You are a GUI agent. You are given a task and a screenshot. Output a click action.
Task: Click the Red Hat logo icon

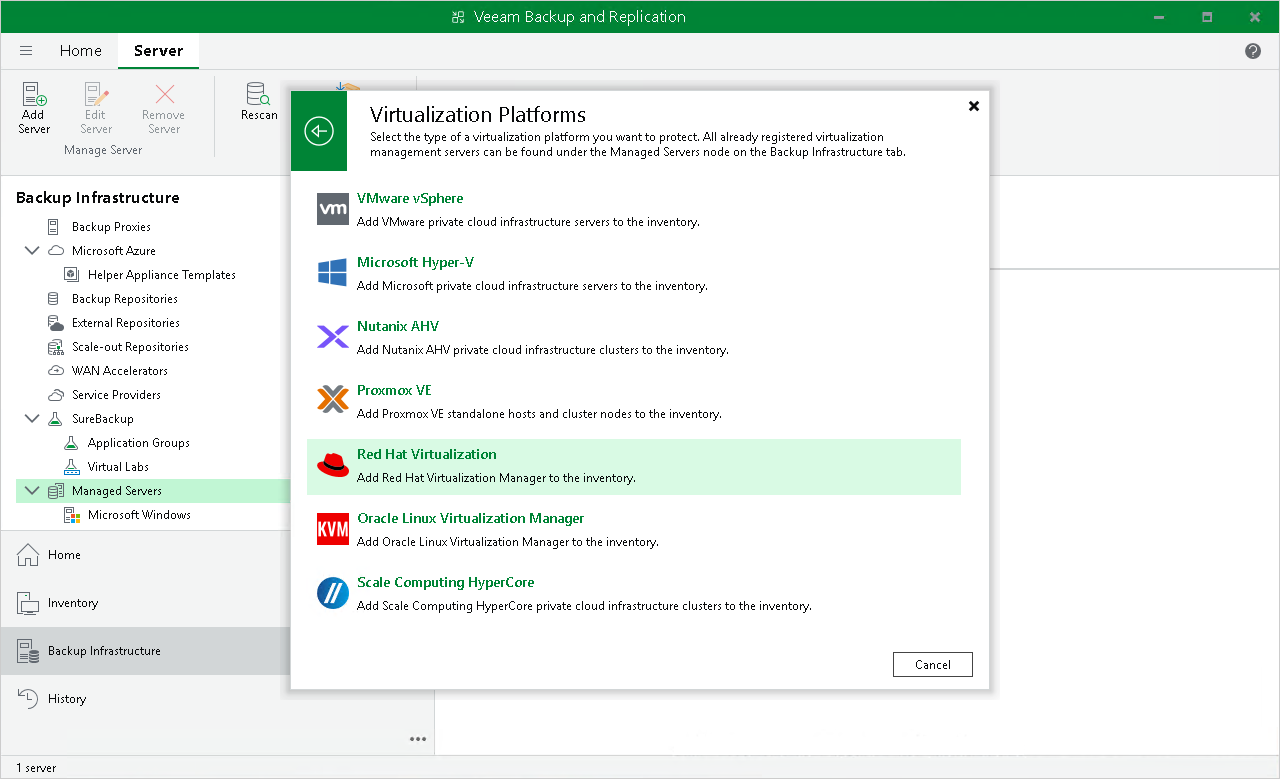(333, 465)
